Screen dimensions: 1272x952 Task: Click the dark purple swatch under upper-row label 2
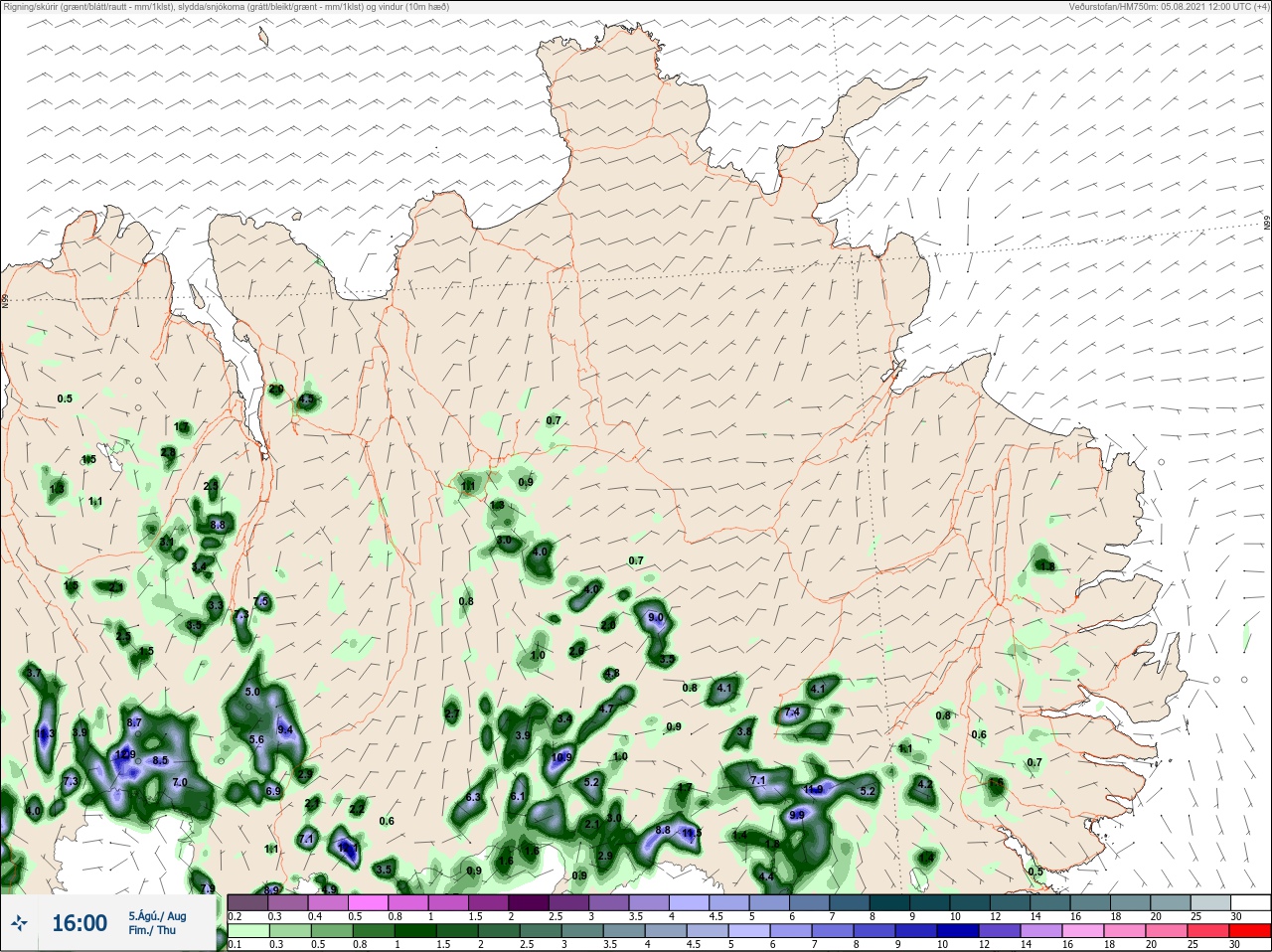click(529, 903)
